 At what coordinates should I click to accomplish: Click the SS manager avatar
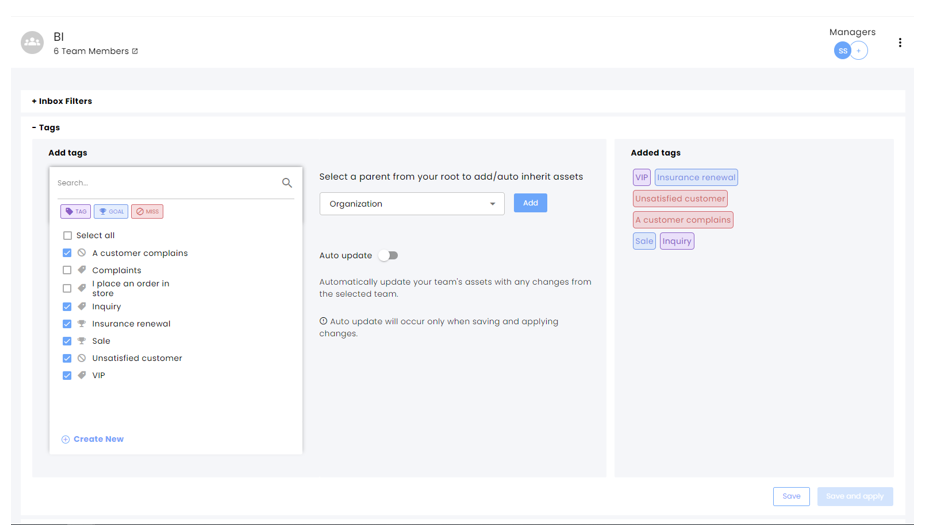842,50
